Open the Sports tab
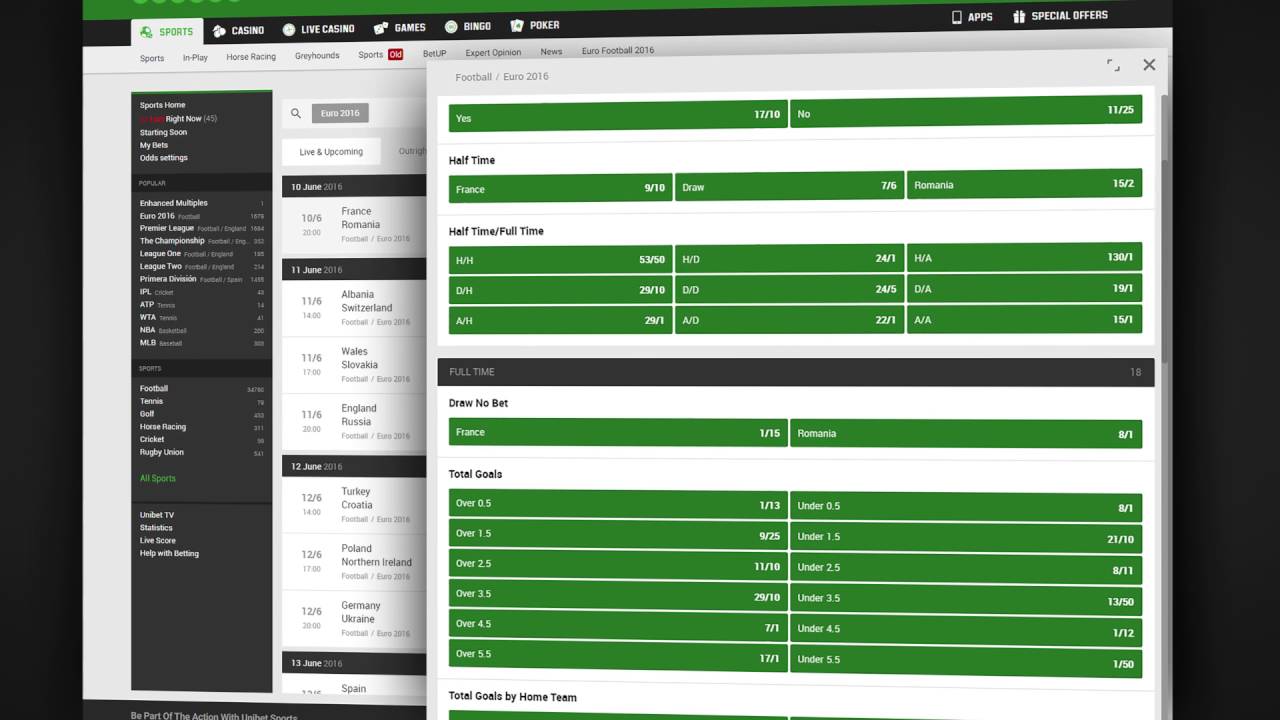Screen dimensions: 1280x720 coord(167,32)
